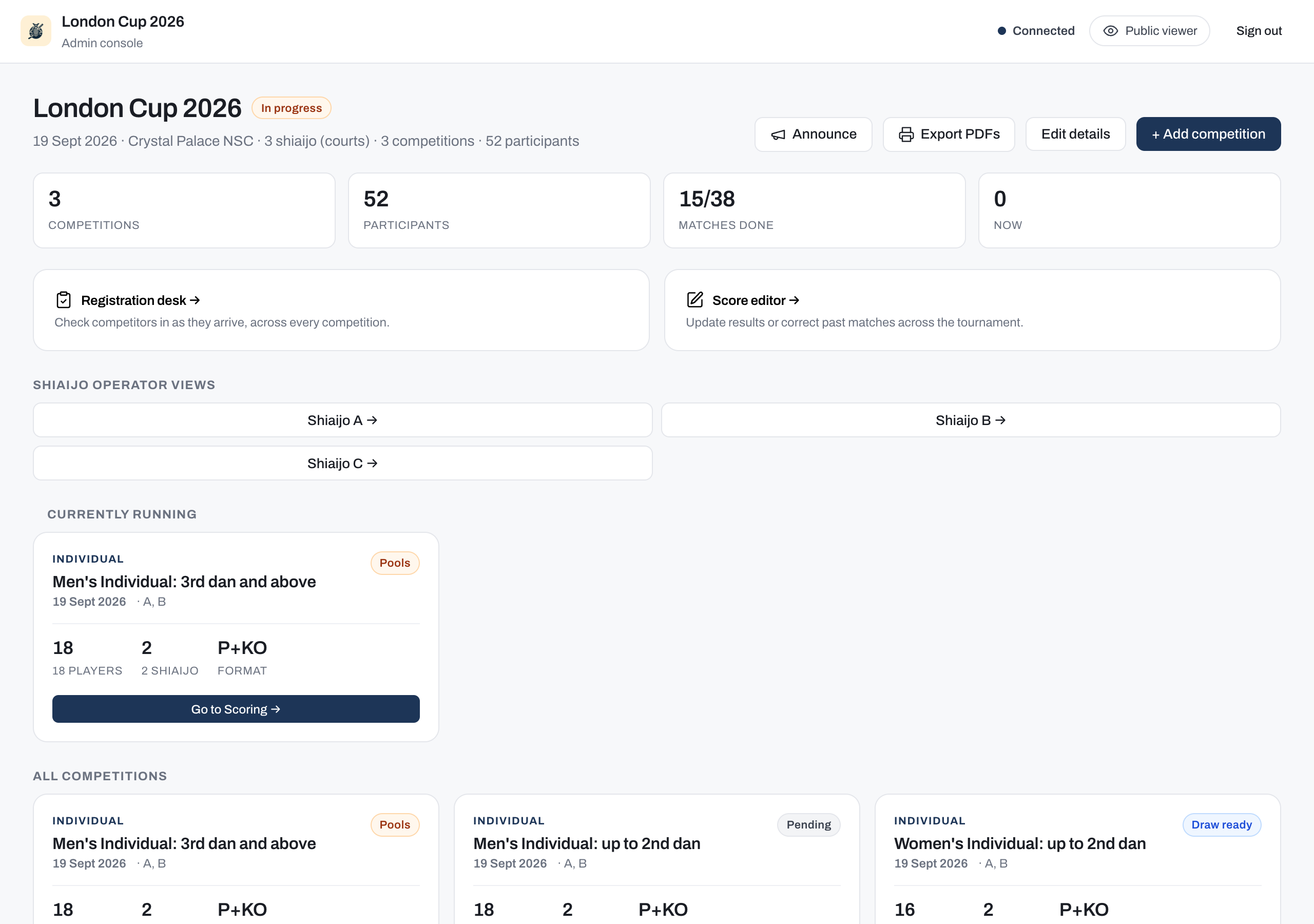Click the Connected status dot
1314x924 pixels.
tap(1001, 31)
